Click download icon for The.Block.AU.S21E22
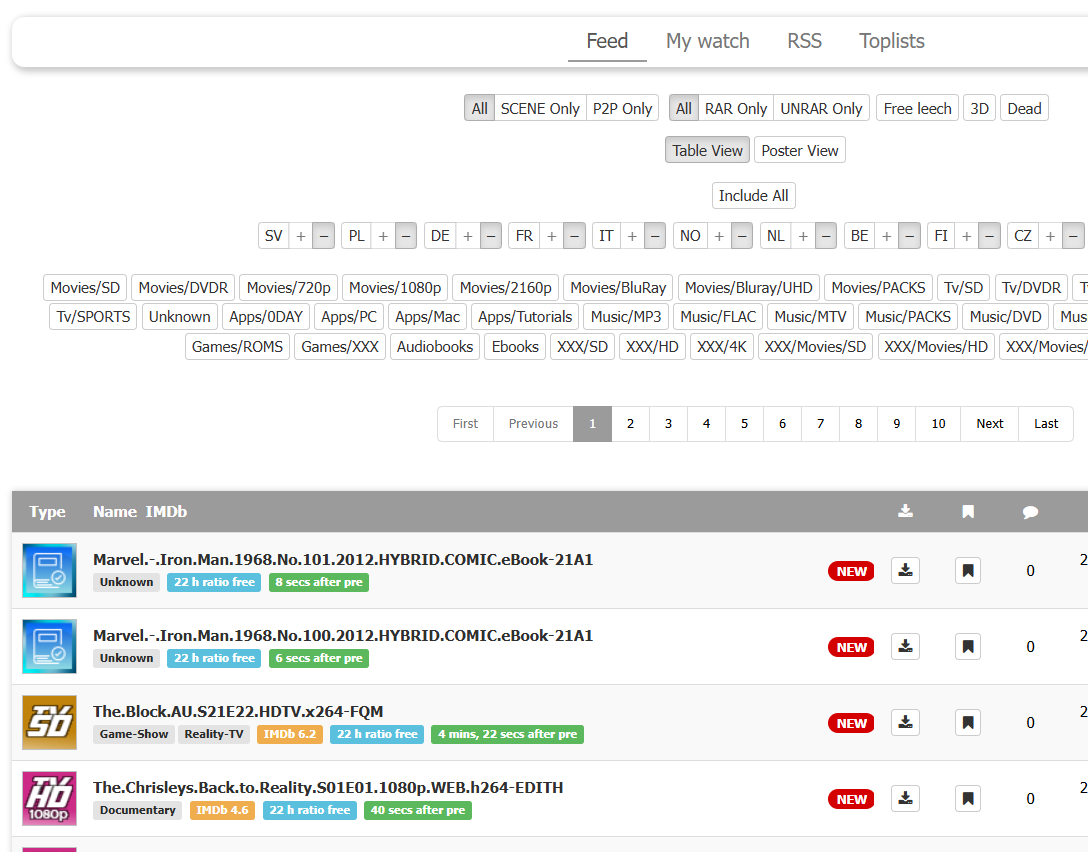 (905, 723)
